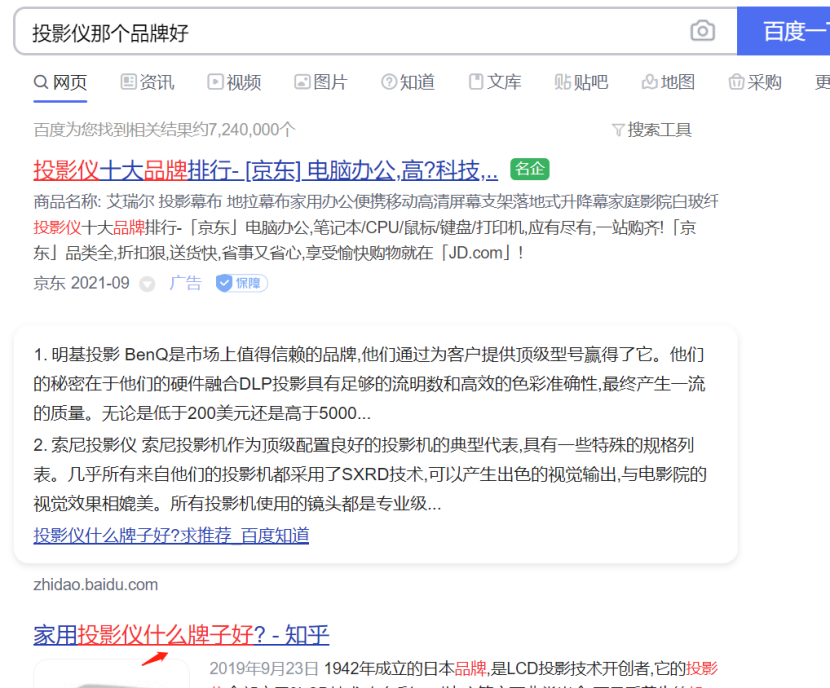Click the 百度一下 search button
This screenshot has height=688, width=830.
tap(783, 31)
